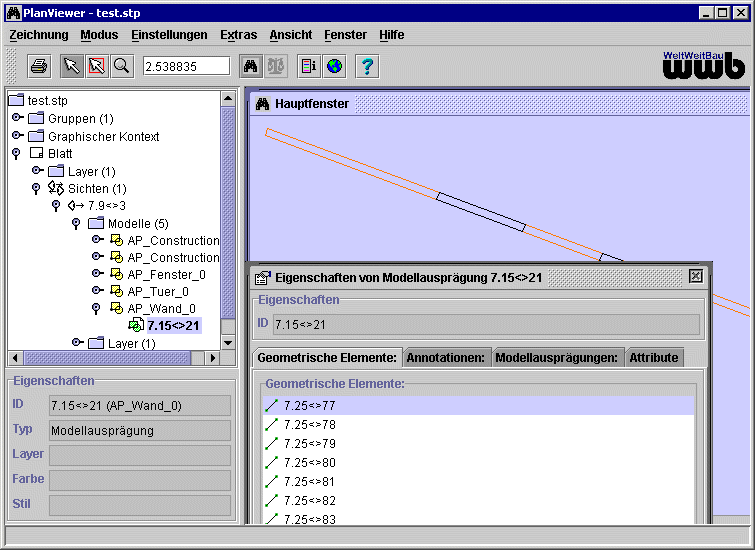Expand the AP_Tuer_0 node

click(x=98, y=290)
